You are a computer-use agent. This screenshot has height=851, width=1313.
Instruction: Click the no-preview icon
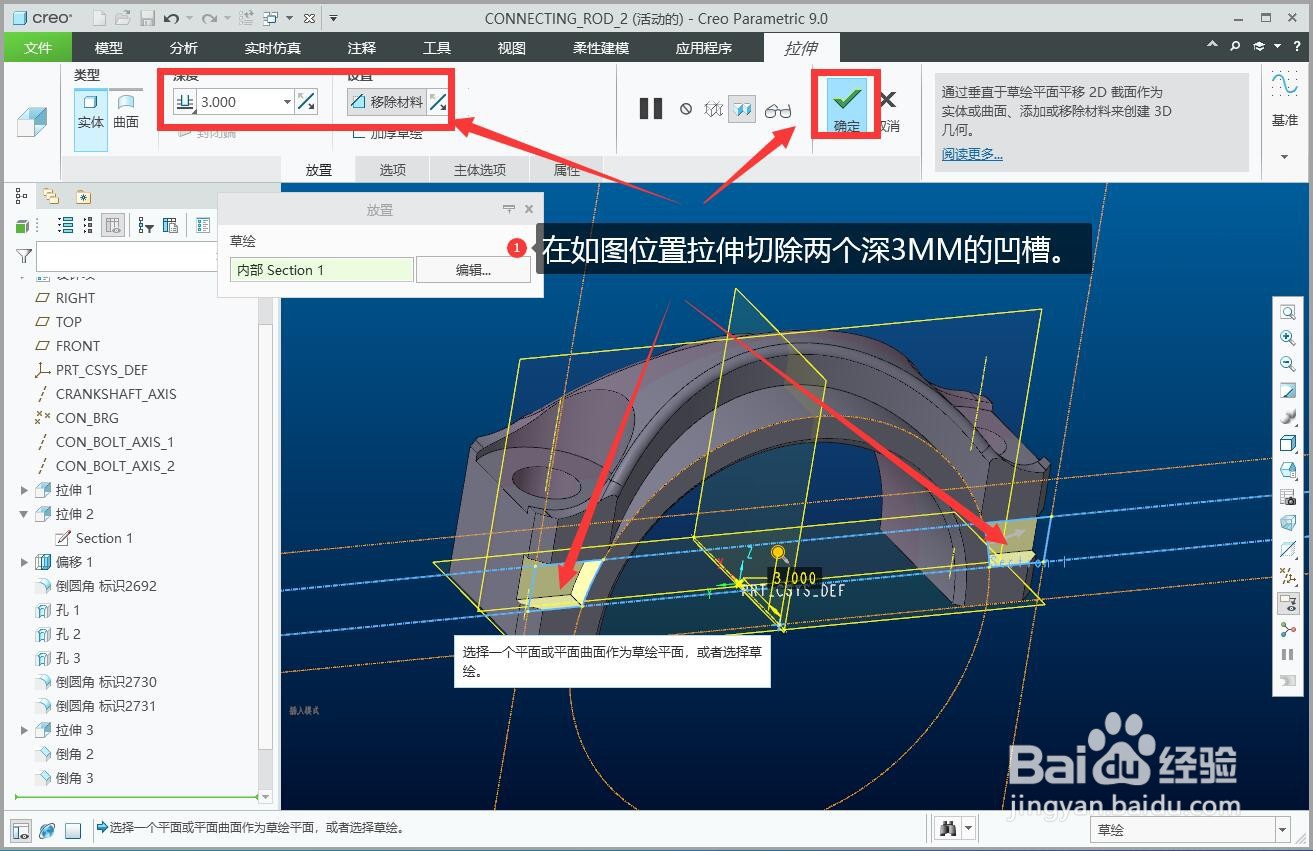pos(686,109)
